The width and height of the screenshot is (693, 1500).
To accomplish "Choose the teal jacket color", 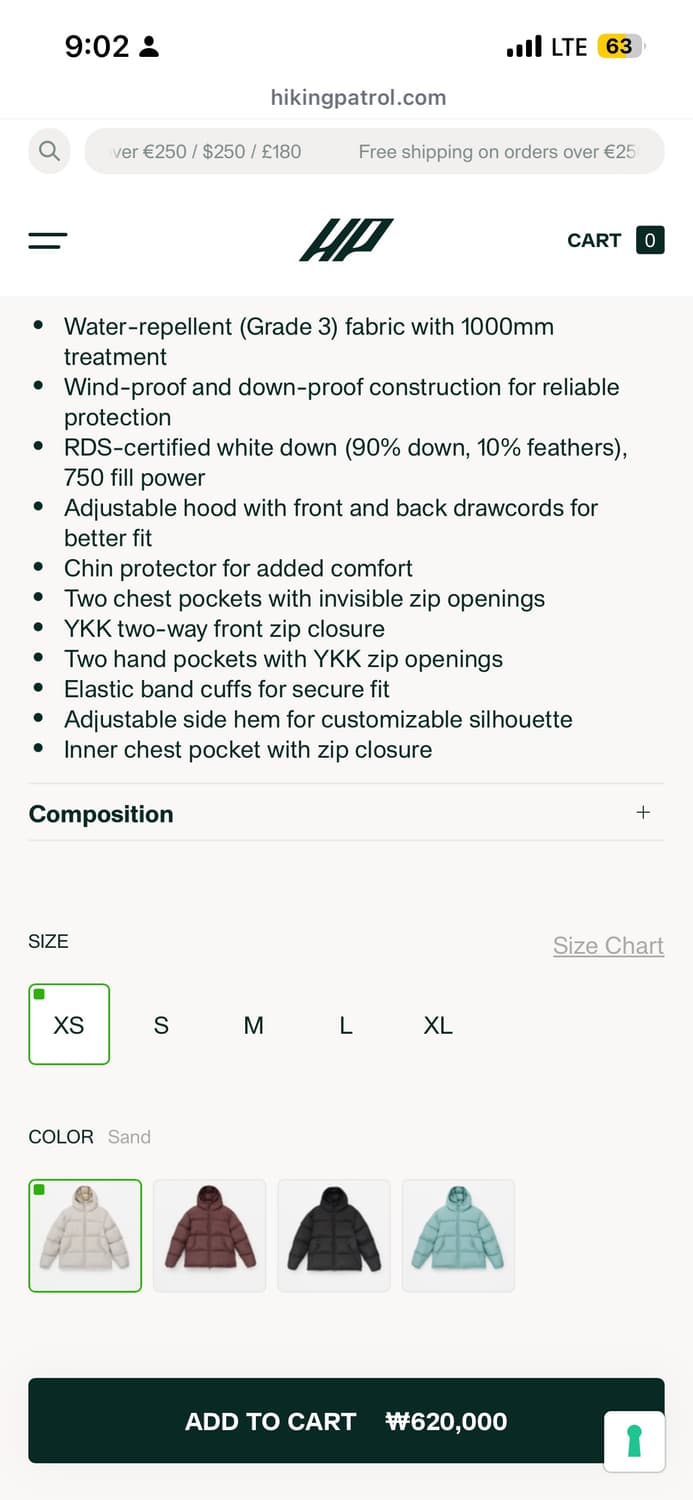I will click(458, 1236).
